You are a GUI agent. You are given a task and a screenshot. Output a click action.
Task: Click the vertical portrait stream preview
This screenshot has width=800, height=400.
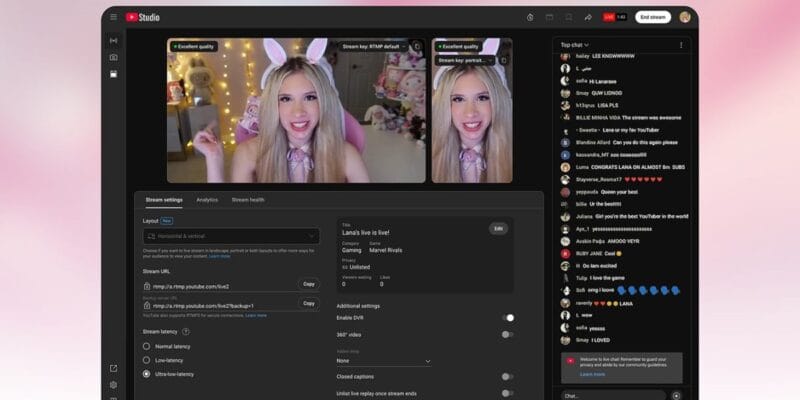click(472, 110)
